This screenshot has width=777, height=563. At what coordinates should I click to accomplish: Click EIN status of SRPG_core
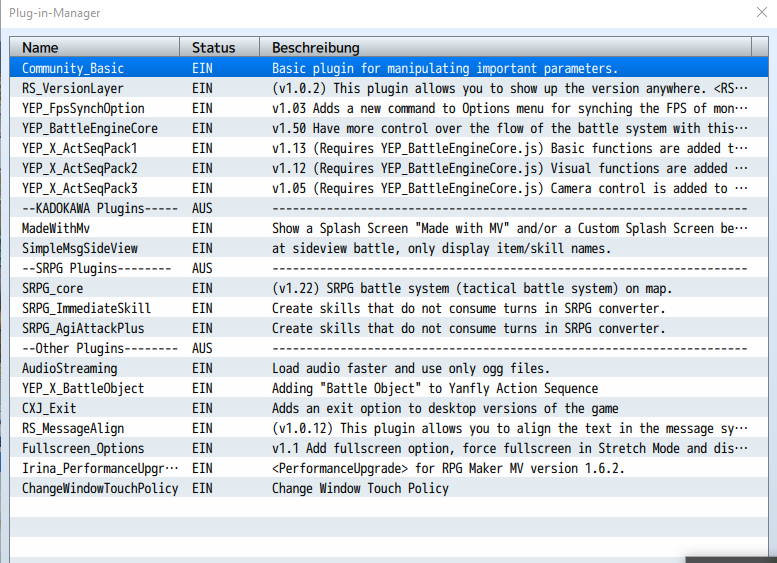click(202, 288)
